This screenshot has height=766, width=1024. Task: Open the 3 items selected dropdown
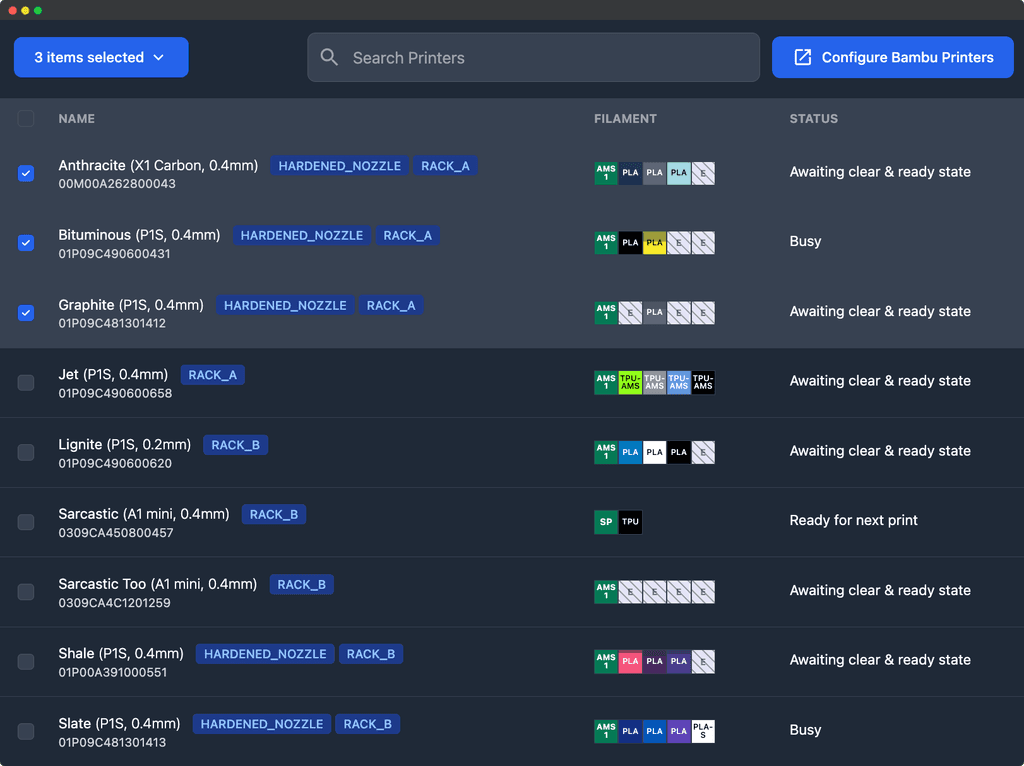tap(100, 57)
